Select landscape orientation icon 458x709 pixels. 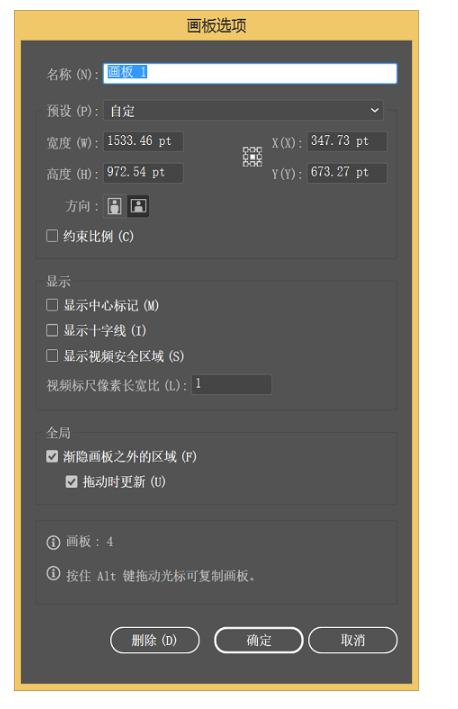[138, 206]
